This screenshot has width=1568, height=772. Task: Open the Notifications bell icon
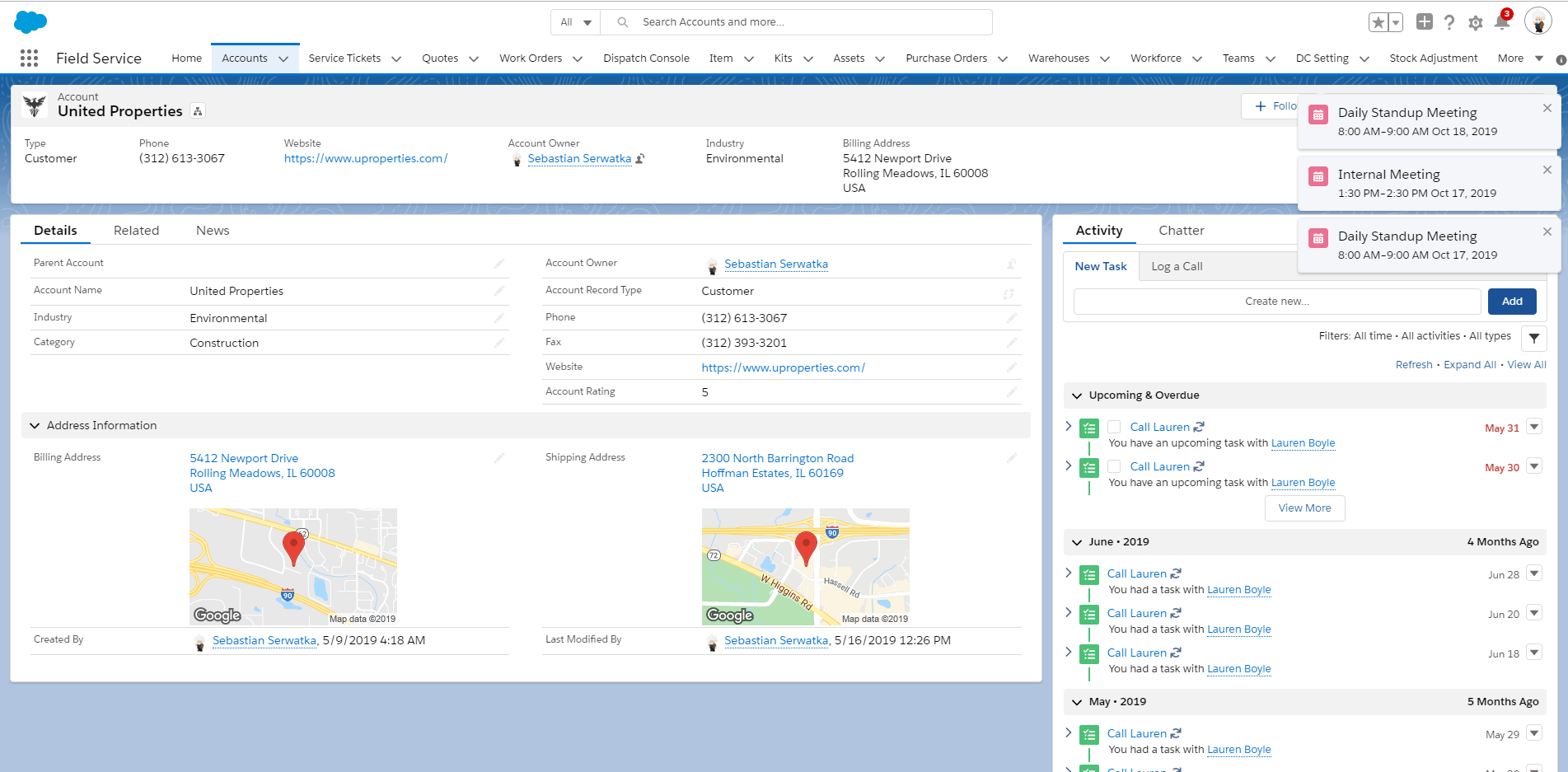click(x=1502, y=22)
